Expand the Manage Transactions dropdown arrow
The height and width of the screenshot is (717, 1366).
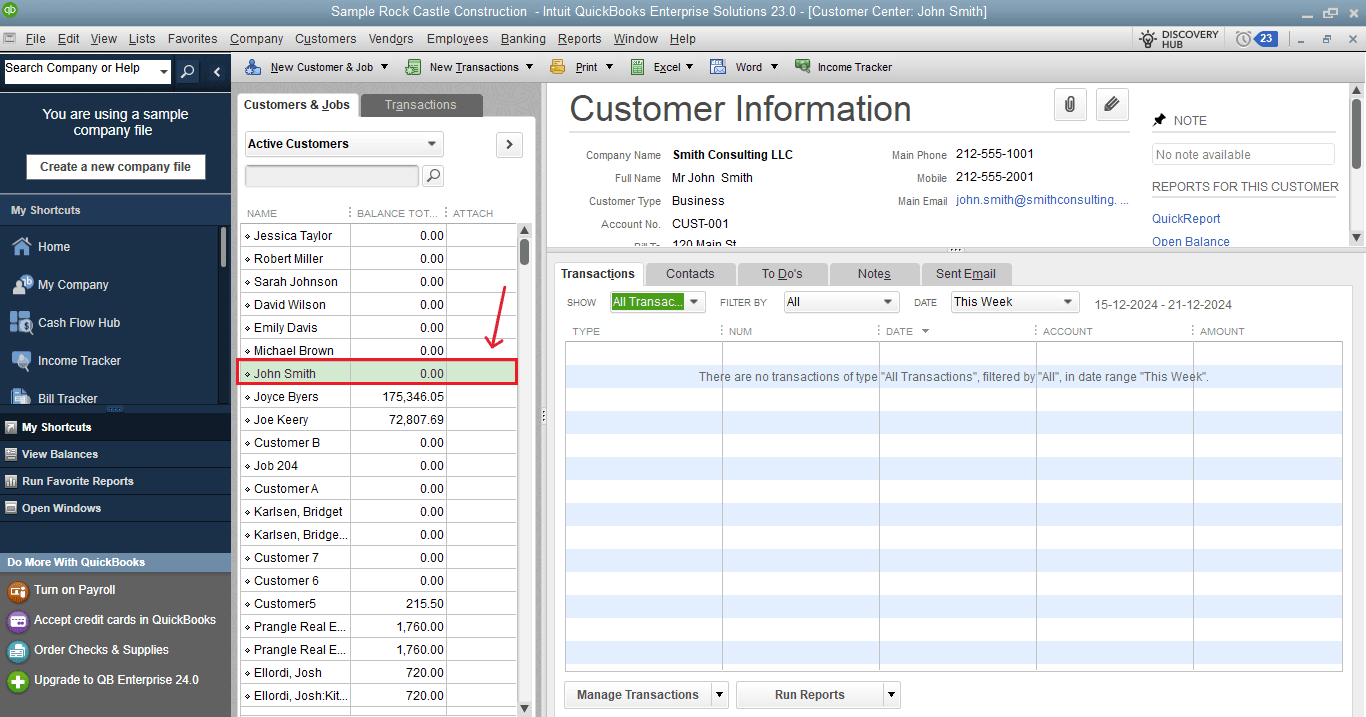(x=719, y=695)
